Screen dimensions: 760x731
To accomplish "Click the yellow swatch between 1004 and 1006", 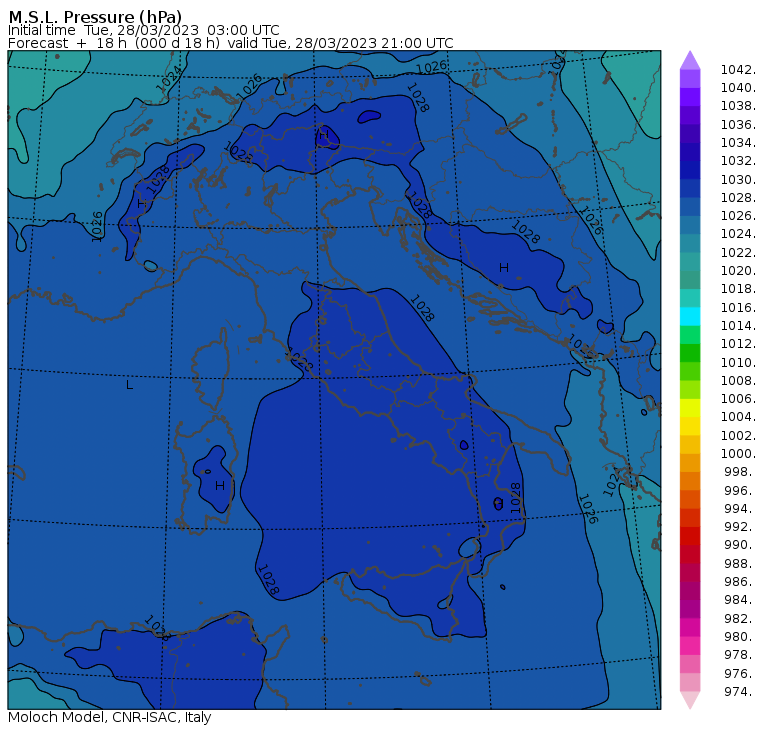I will (690, 408).
